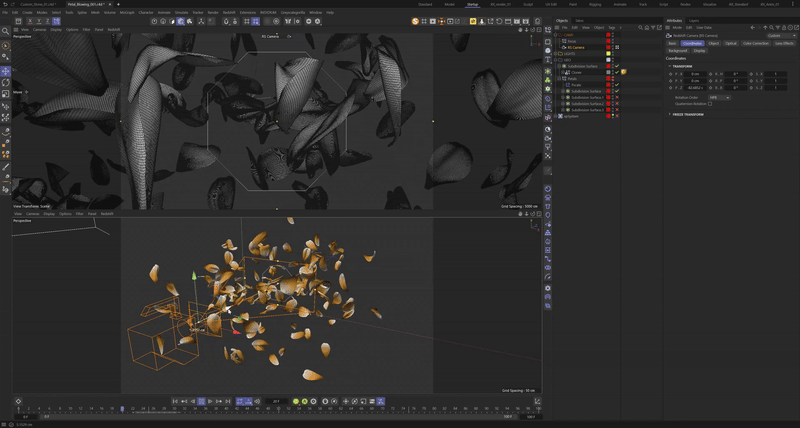Viewport: 800px width, 428px height.
Task: Click the back arrow in Attributes manager
Action: (x=753, y=28)
